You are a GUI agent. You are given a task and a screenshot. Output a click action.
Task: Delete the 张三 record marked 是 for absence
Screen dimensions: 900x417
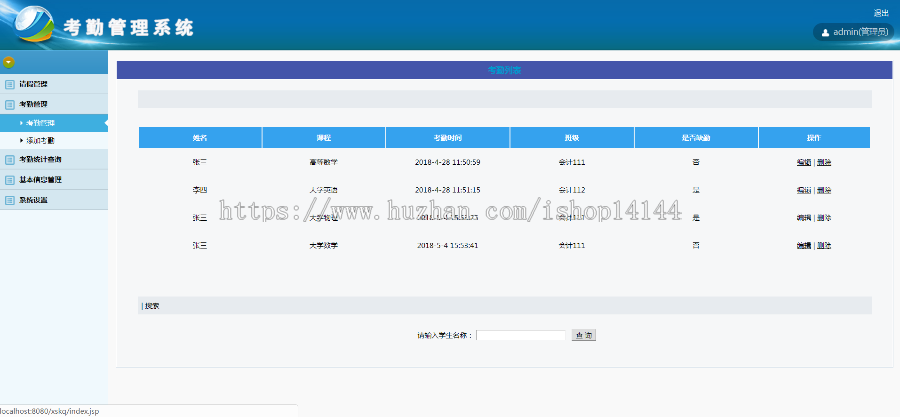pos(824,218)
